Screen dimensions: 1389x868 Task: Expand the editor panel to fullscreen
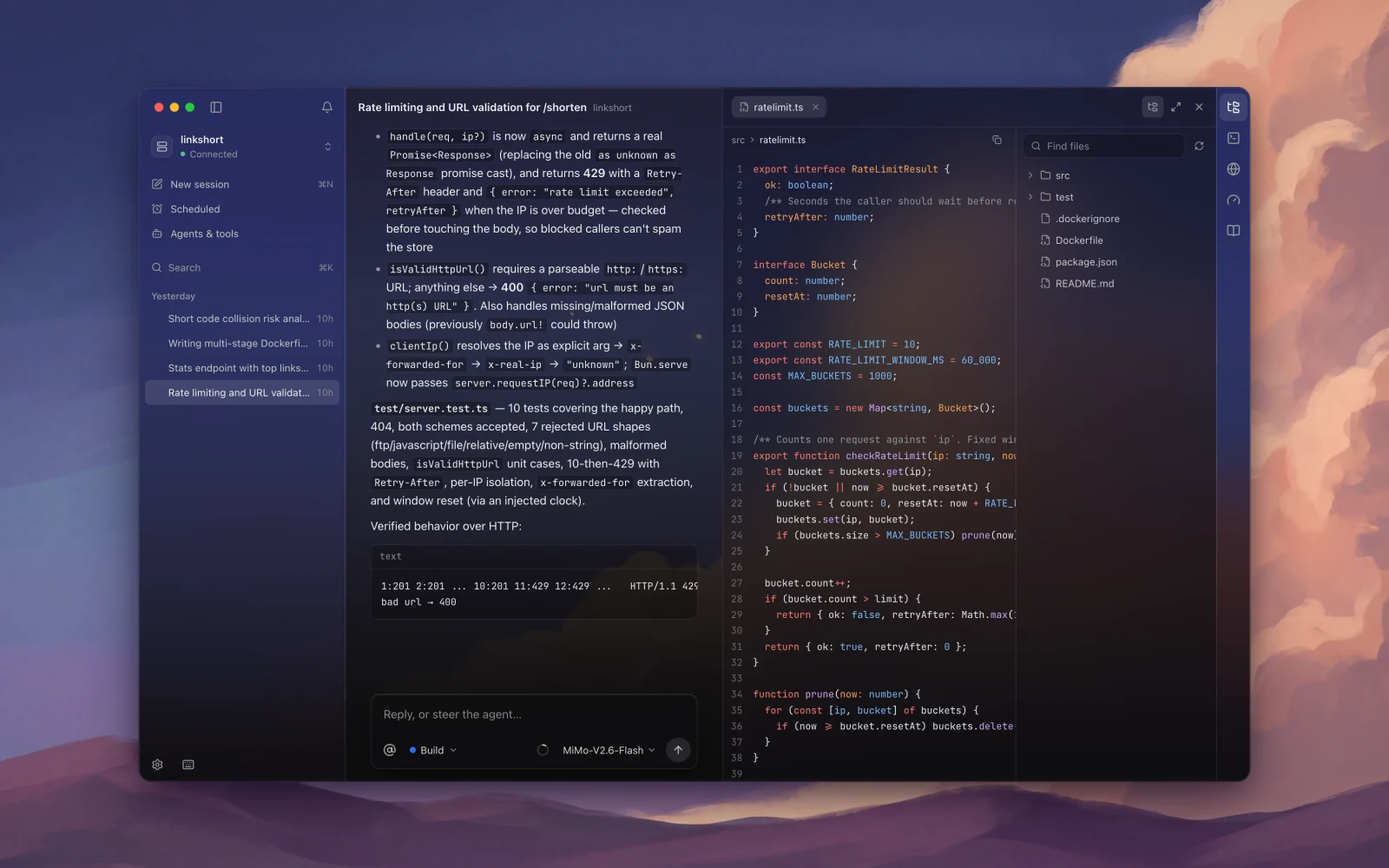[1176, 107]
